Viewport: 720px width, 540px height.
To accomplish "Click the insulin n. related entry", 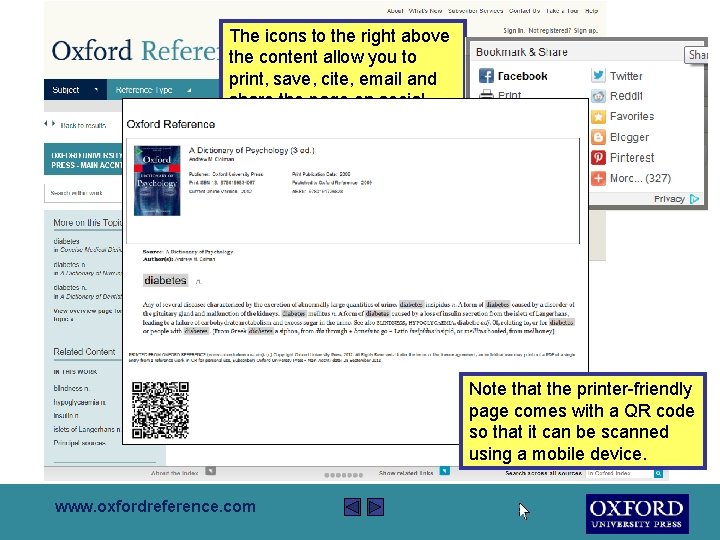I will [66, 415].
